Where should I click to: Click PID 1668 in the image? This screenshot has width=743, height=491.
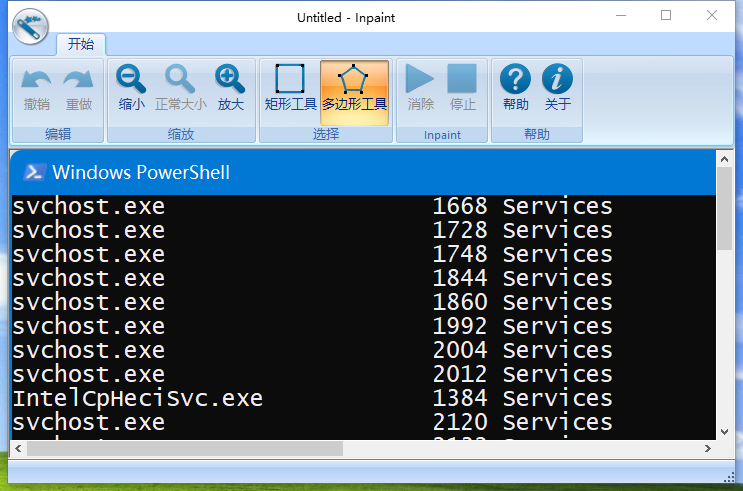coord(460,206)
